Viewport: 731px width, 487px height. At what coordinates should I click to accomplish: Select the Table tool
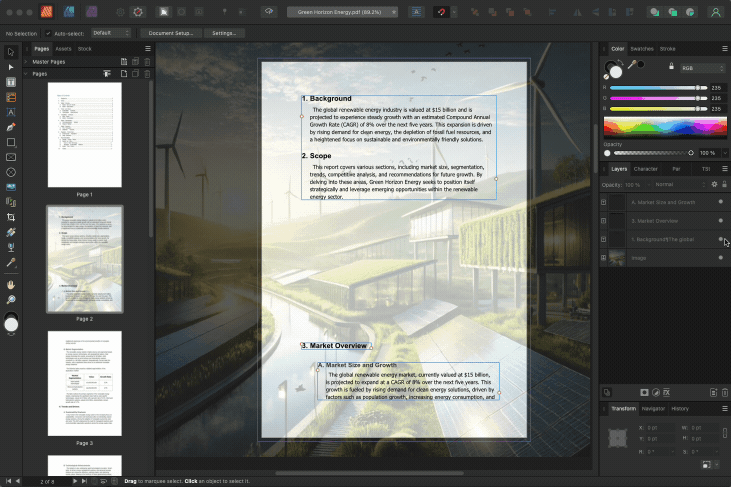coord(11,97)
